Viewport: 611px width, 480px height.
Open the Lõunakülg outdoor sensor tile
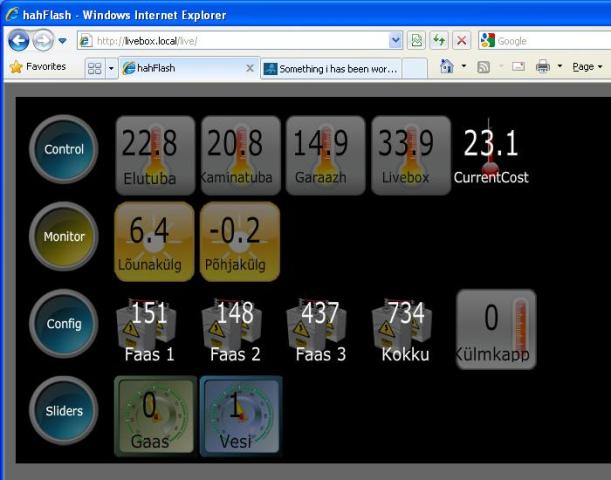154,242
